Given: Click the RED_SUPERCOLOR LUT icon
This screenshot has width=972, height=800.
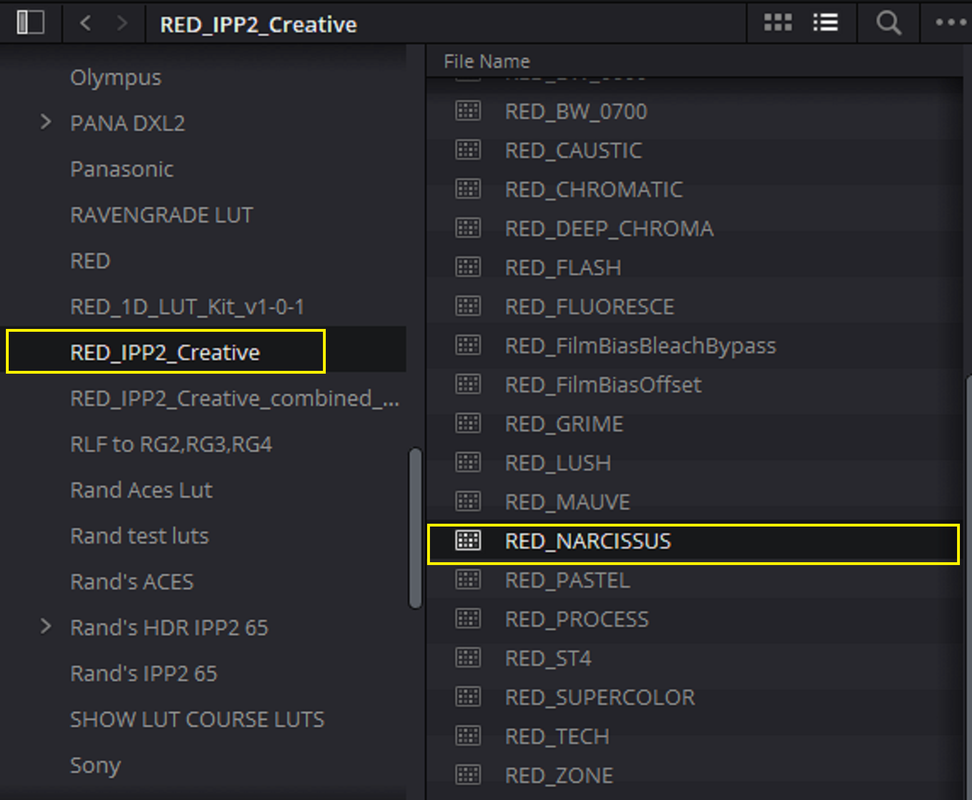Looking at the screenshot, I should (x=468, y=697).
